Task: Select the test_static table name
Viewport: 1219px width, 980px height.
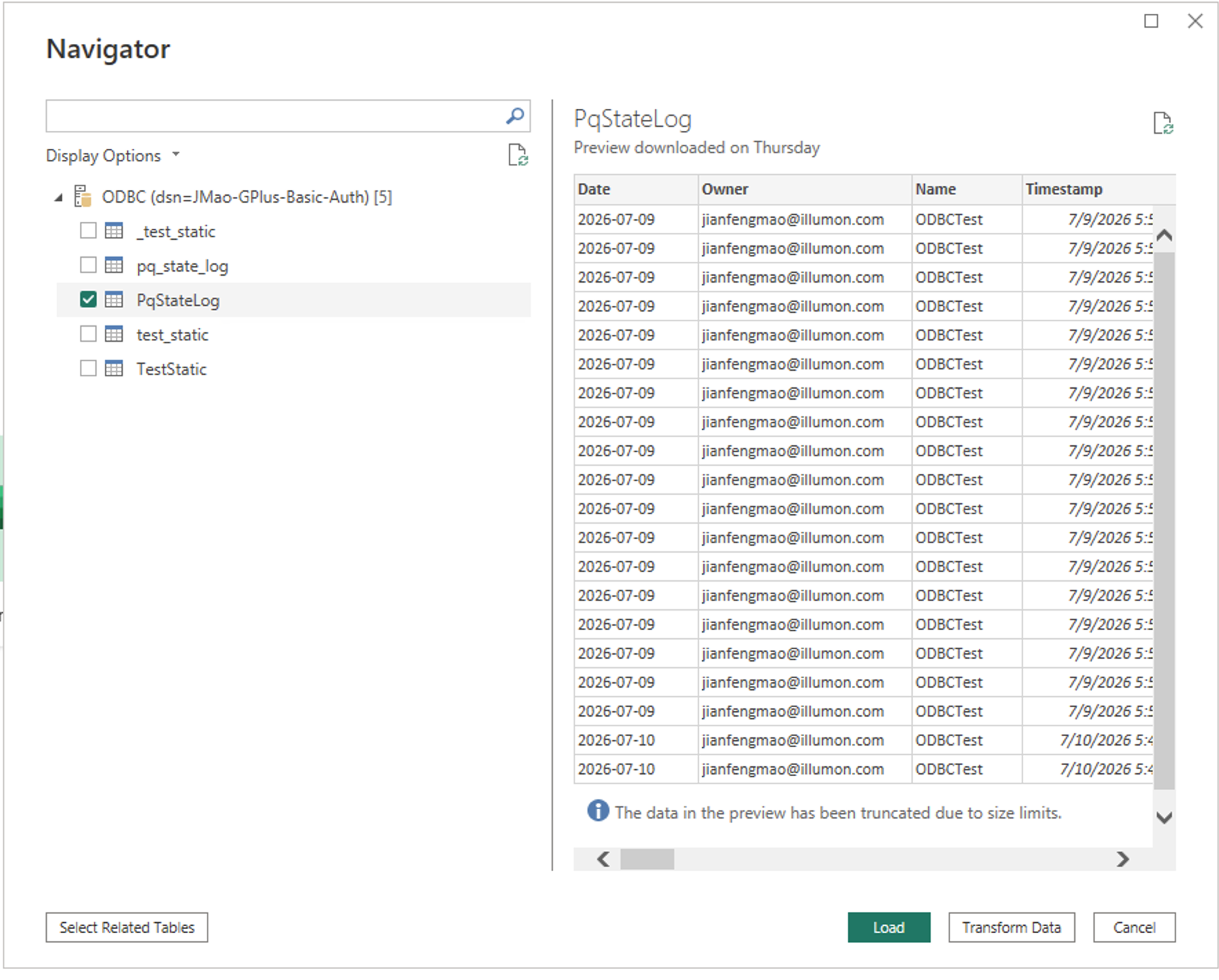Action: pyautogui.click(x=172, y=335)
